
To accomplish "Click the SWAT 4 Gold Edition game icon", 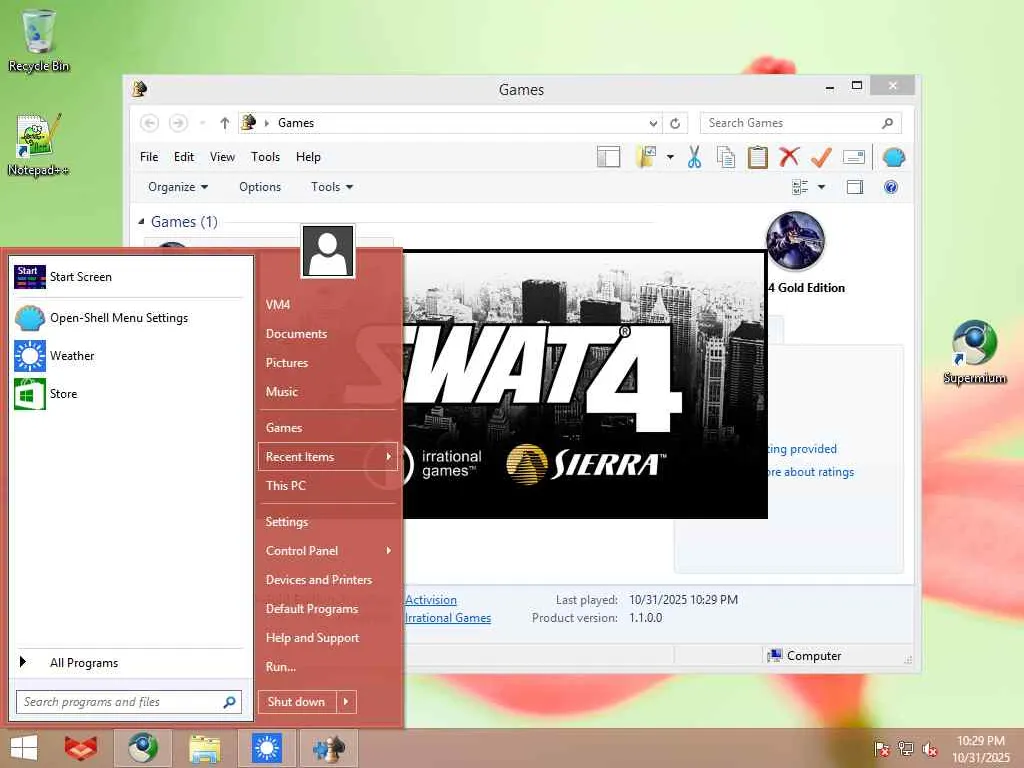I will (795, 240).
